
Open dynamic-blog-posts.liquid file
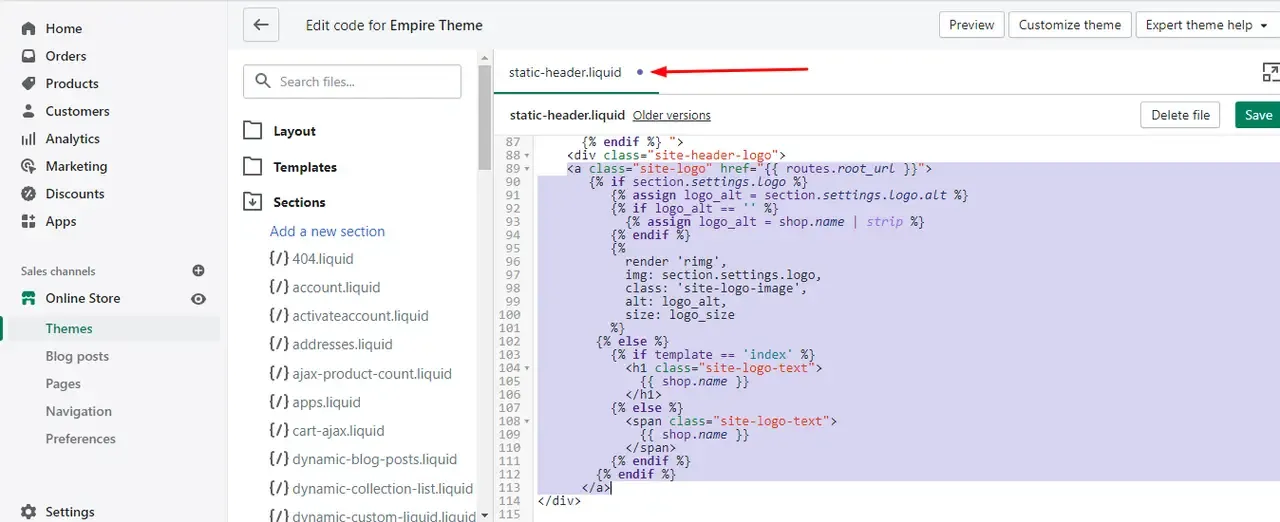pyautogui.click(x=375, y=460)
